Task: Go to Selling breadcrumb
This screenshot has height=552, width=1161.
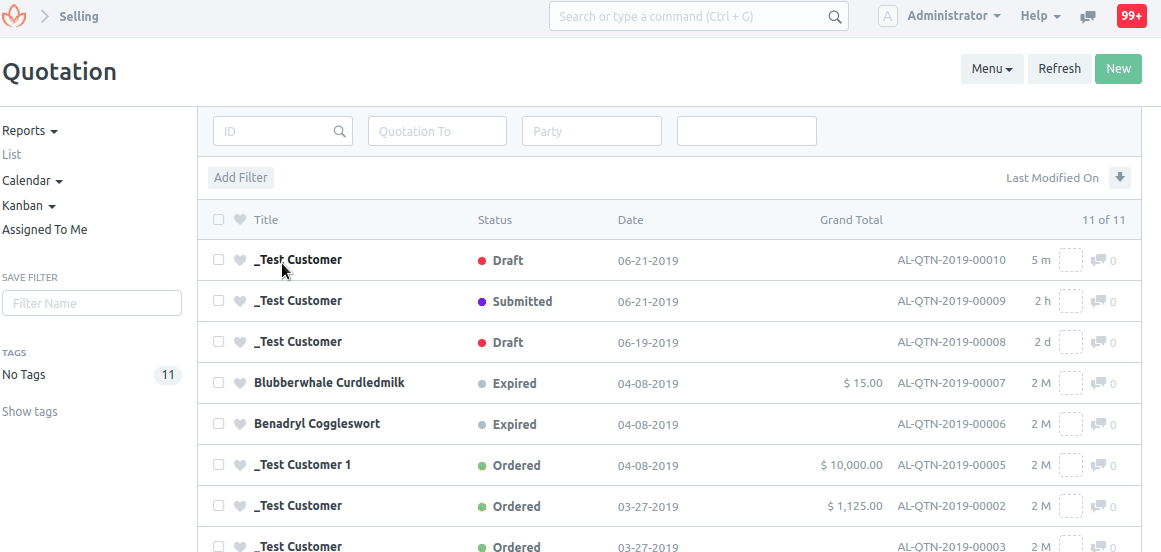Action: 79,16
